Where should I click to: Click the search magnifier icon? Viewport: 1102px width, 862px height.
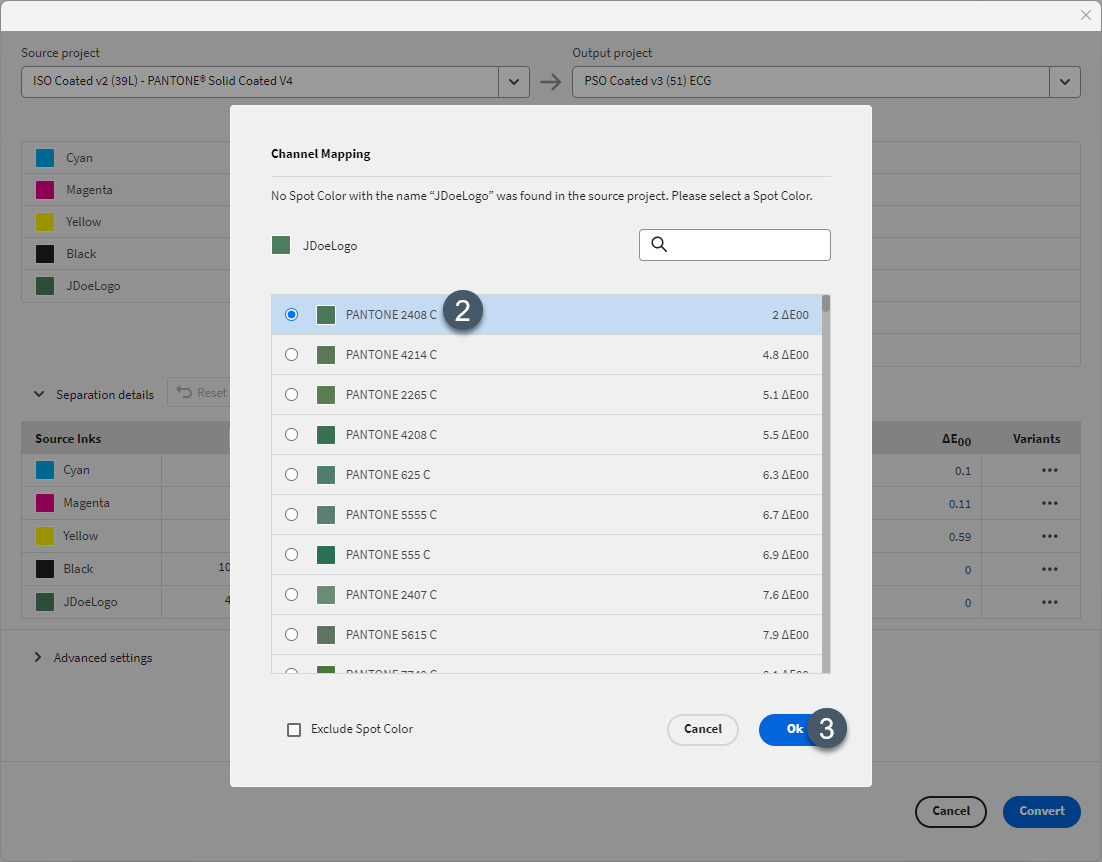(x=659, y=244)
